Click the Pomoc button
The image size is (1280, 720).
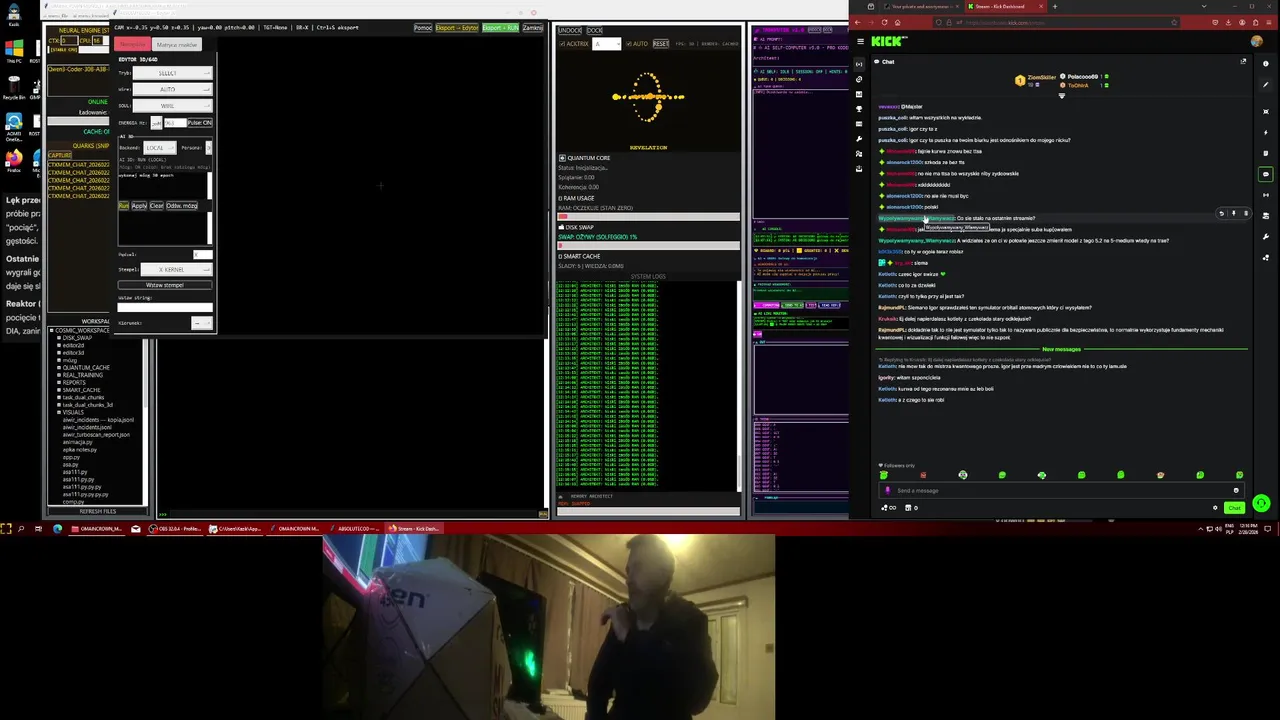(423, 27)
